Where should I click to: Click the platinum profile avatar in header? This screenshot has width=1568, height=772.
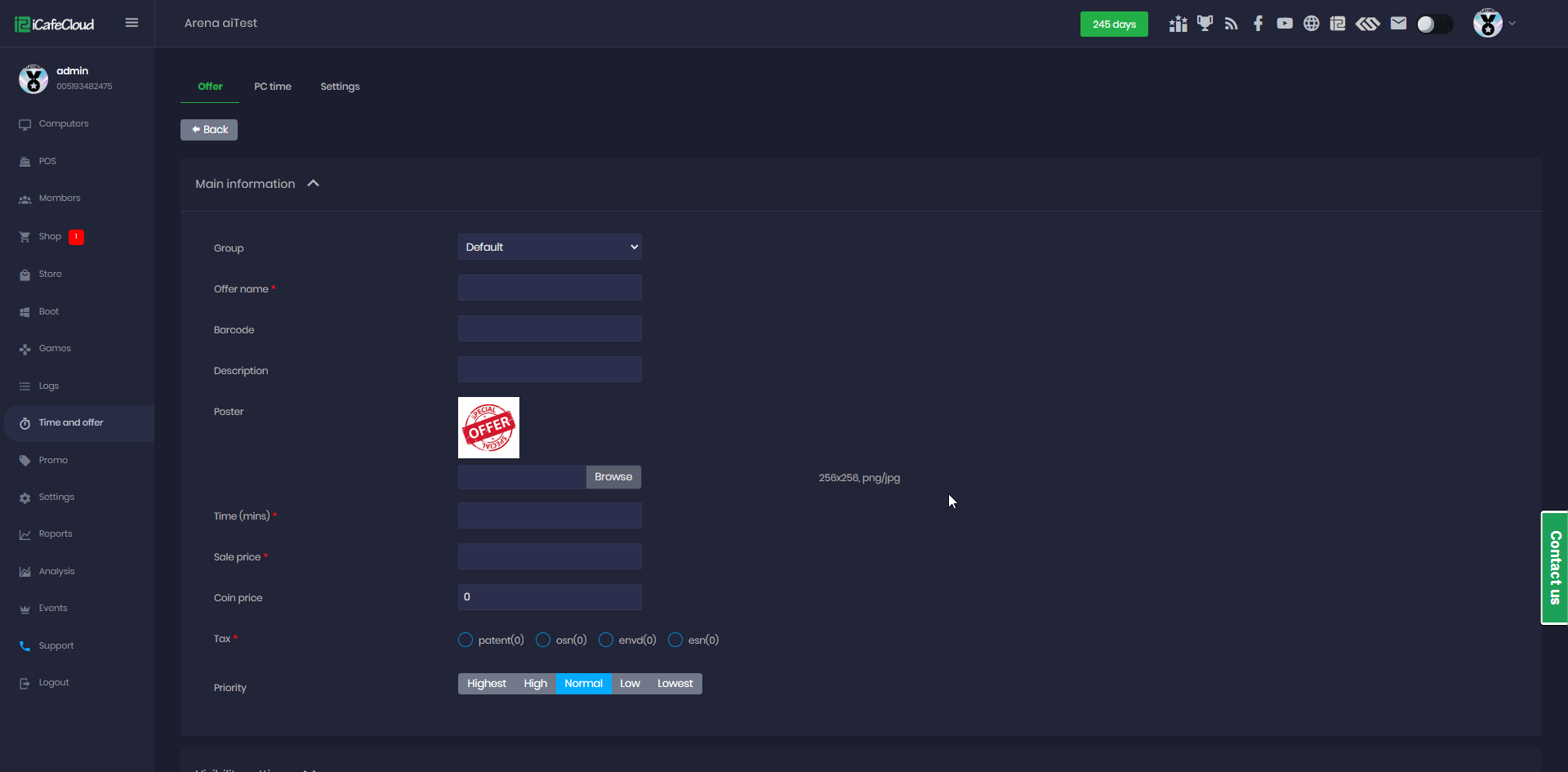point(1488,23)
